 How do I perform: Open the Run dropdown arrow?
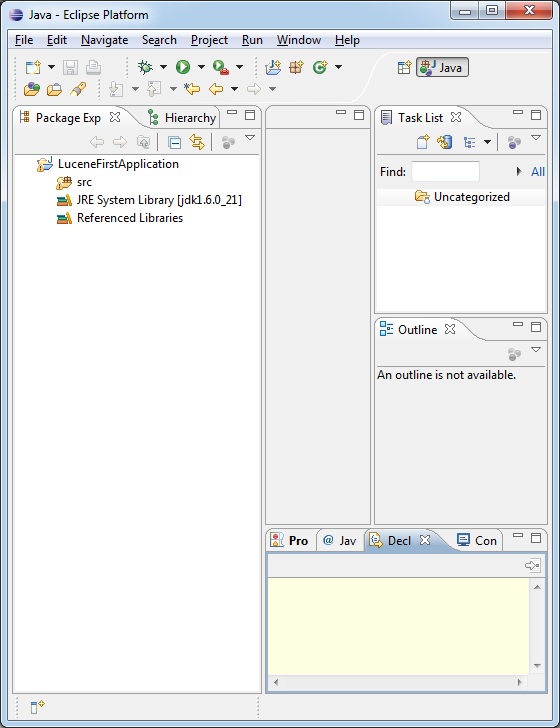tap(201, 67)
